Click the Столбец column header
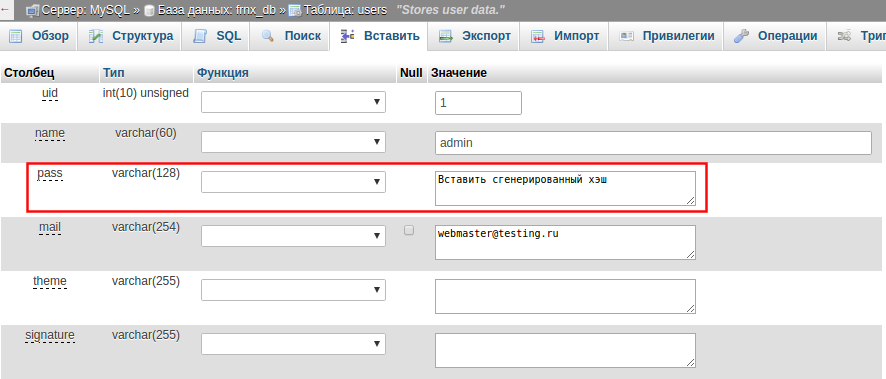The height and width of the screenshot is (379, 886). click(29, 73)
